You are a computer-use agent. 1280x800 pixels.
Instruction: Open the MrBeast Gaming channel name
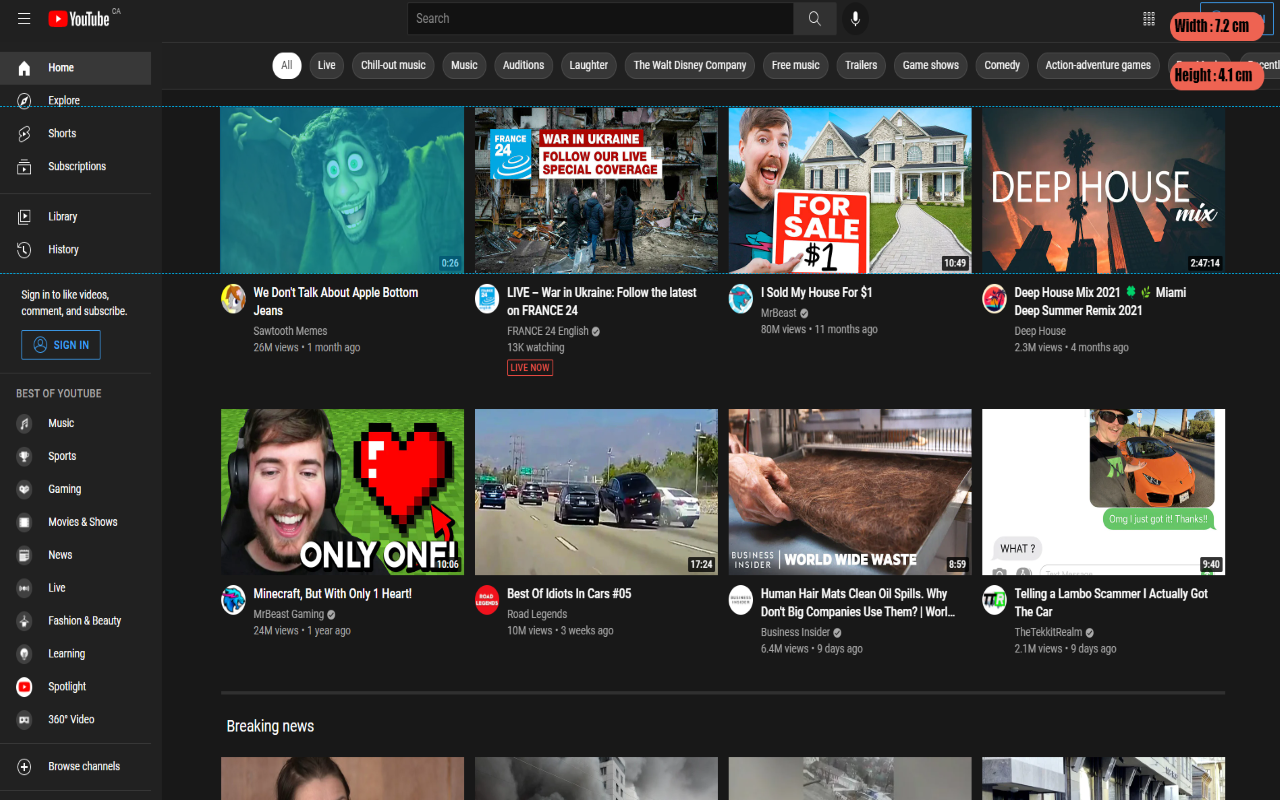point(289,615)
